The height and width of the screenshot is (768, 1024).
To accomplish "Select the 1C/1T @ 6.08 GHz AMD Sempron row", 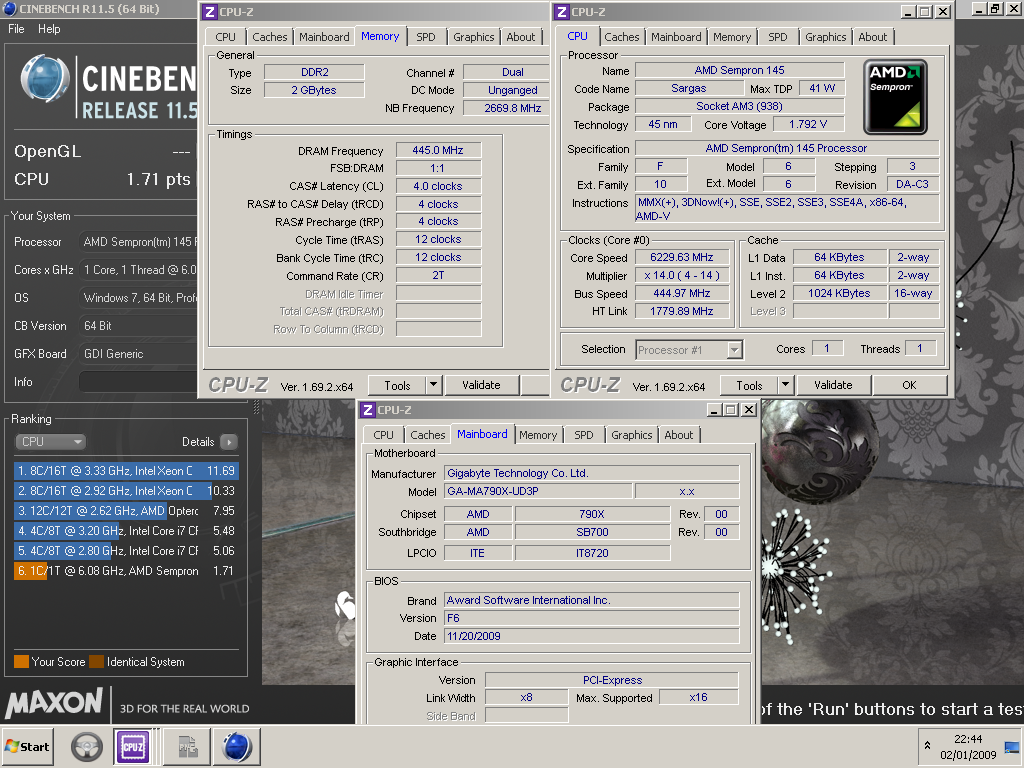I will coord(126,571).
